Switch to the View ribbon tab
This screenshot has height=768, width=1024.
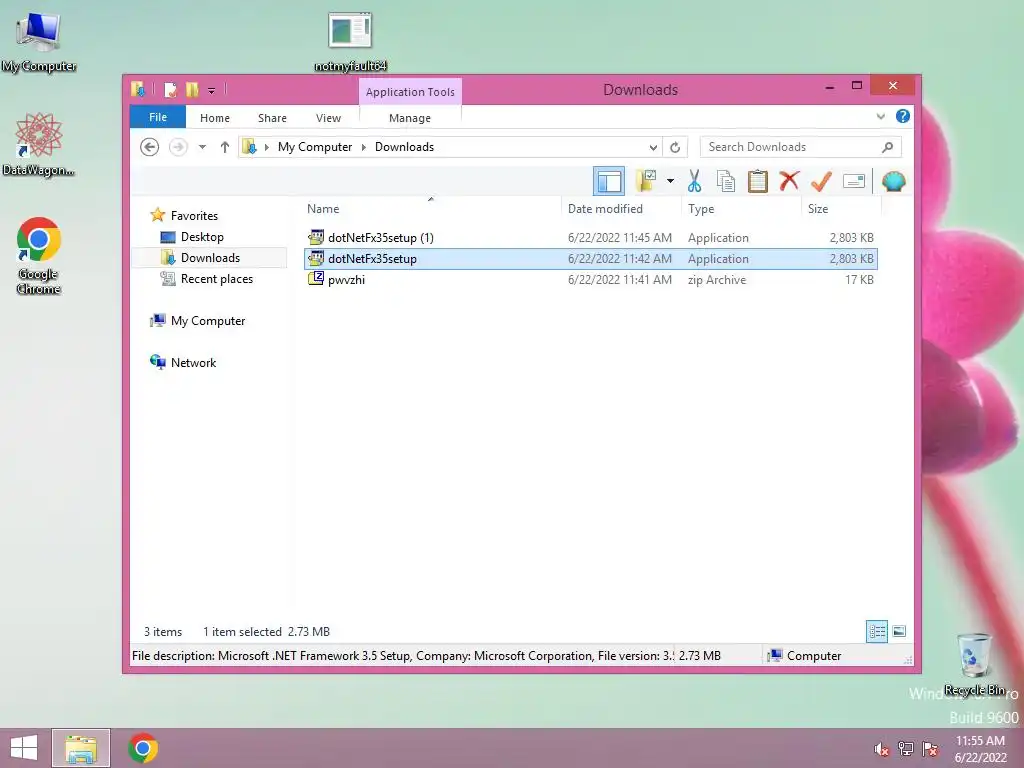(328, 118)
